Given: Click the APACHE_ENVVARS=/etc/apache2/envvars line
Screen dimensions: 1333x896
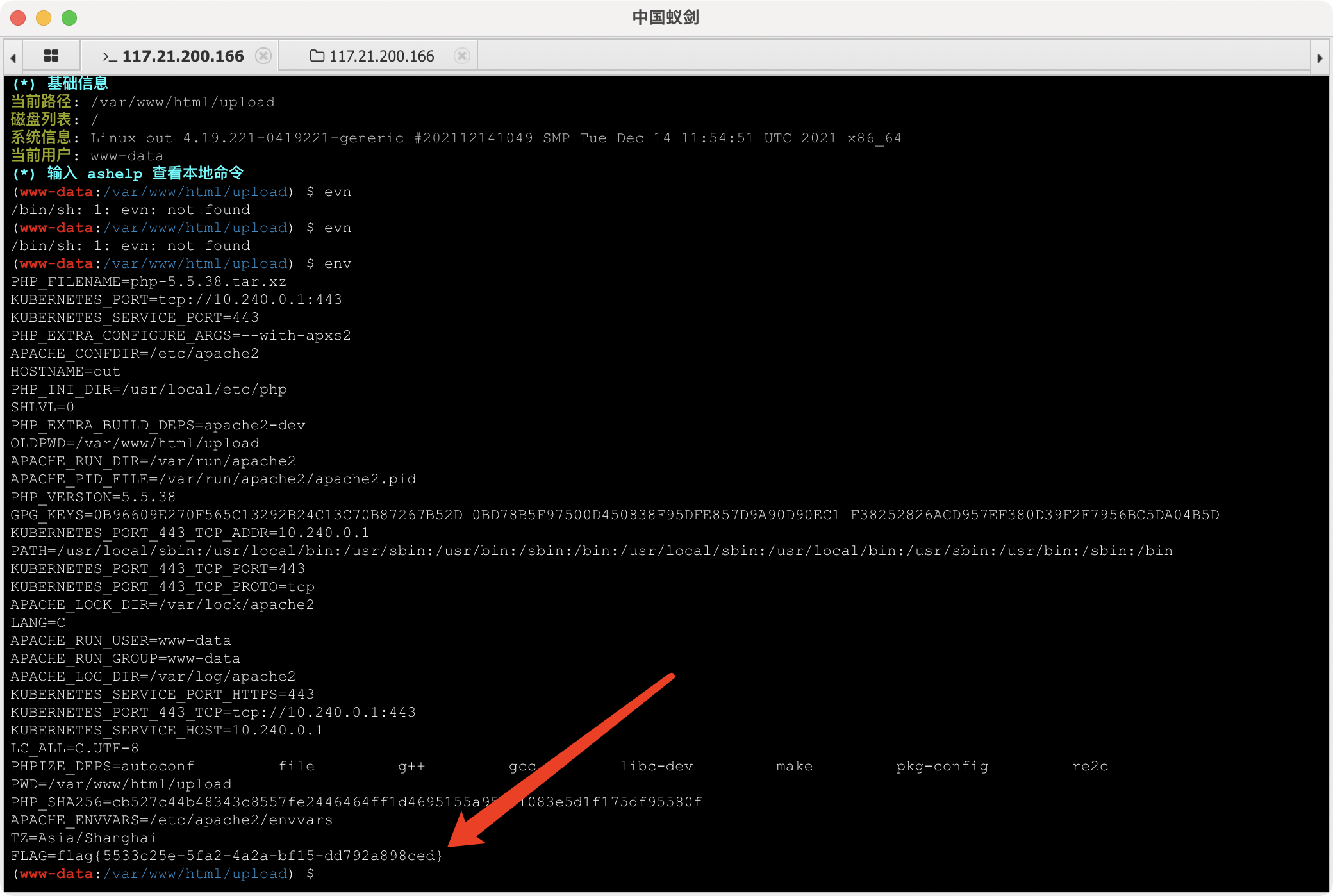Looking at the screenshot, I should click(x=172, y=820).
